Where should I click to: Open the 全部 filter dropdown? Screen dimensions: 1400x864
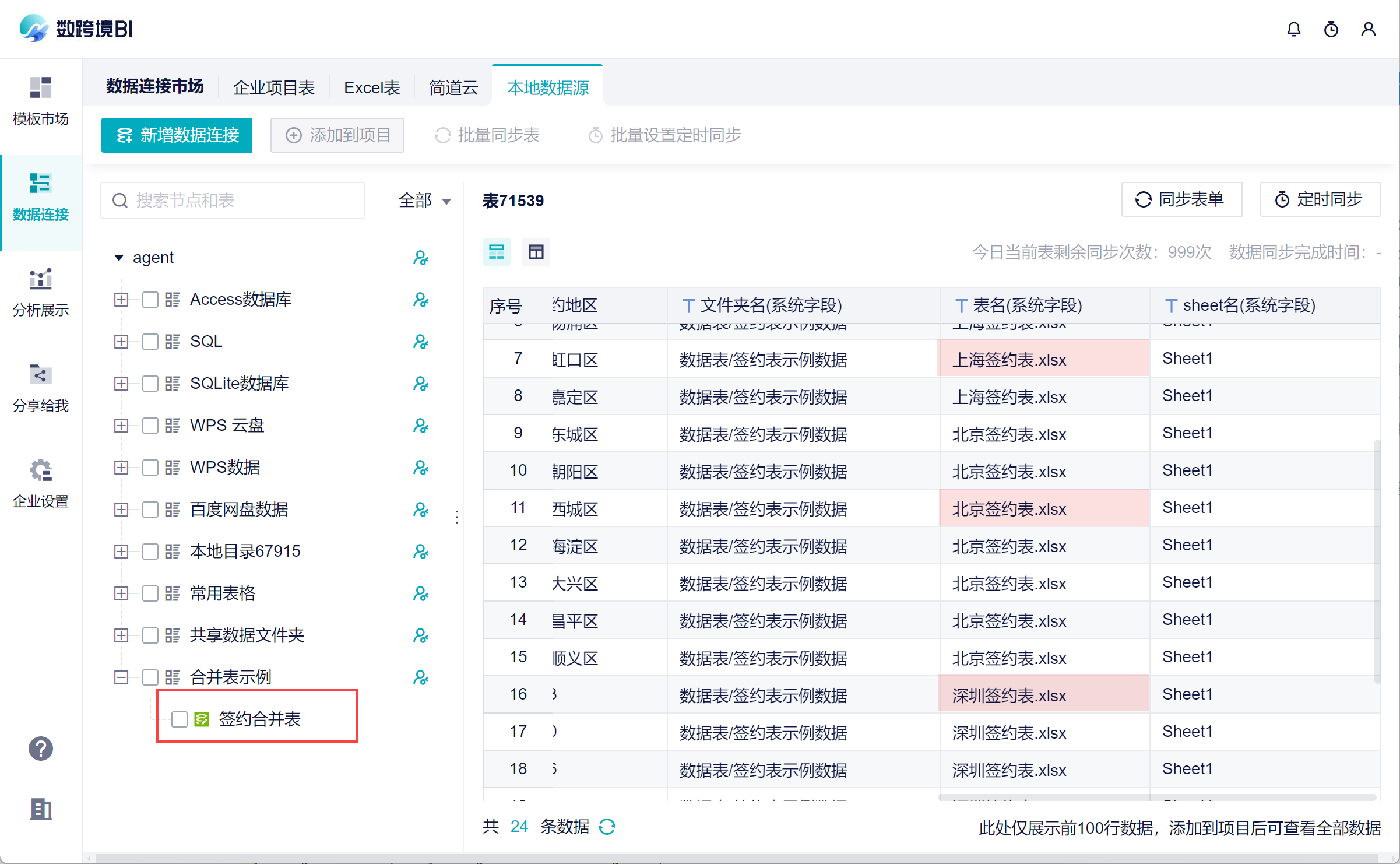coord(424,201)
